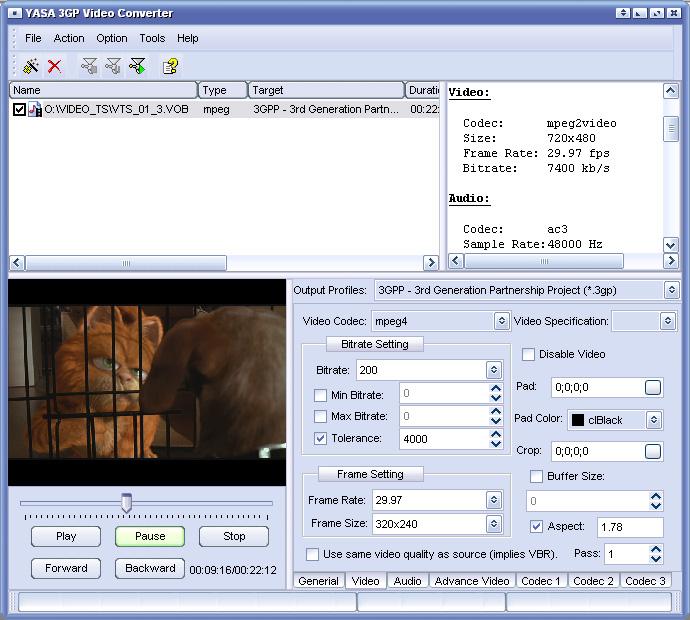Check the Disable Video option
690x620 pixels.
pyautogui.click(x=528, y=354)
